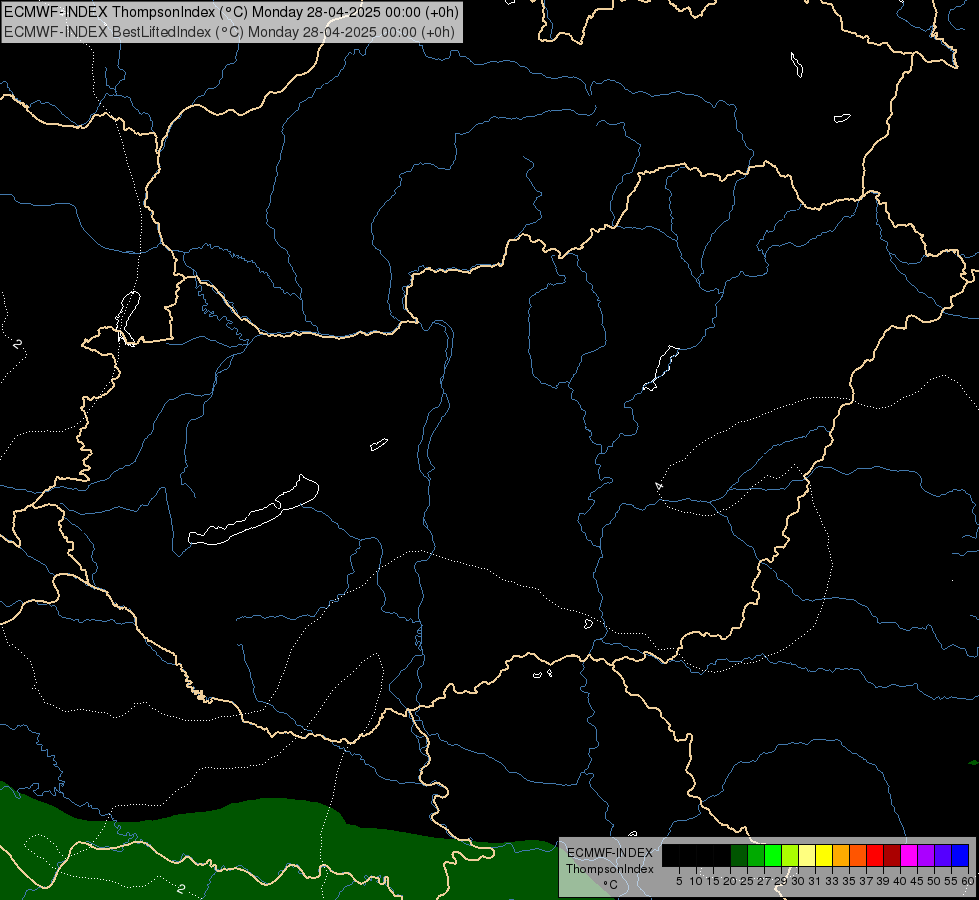Pick the violet 50–55 legend swatch
Image resolution: width=979 pixels, height=900 pixels.
943,855
